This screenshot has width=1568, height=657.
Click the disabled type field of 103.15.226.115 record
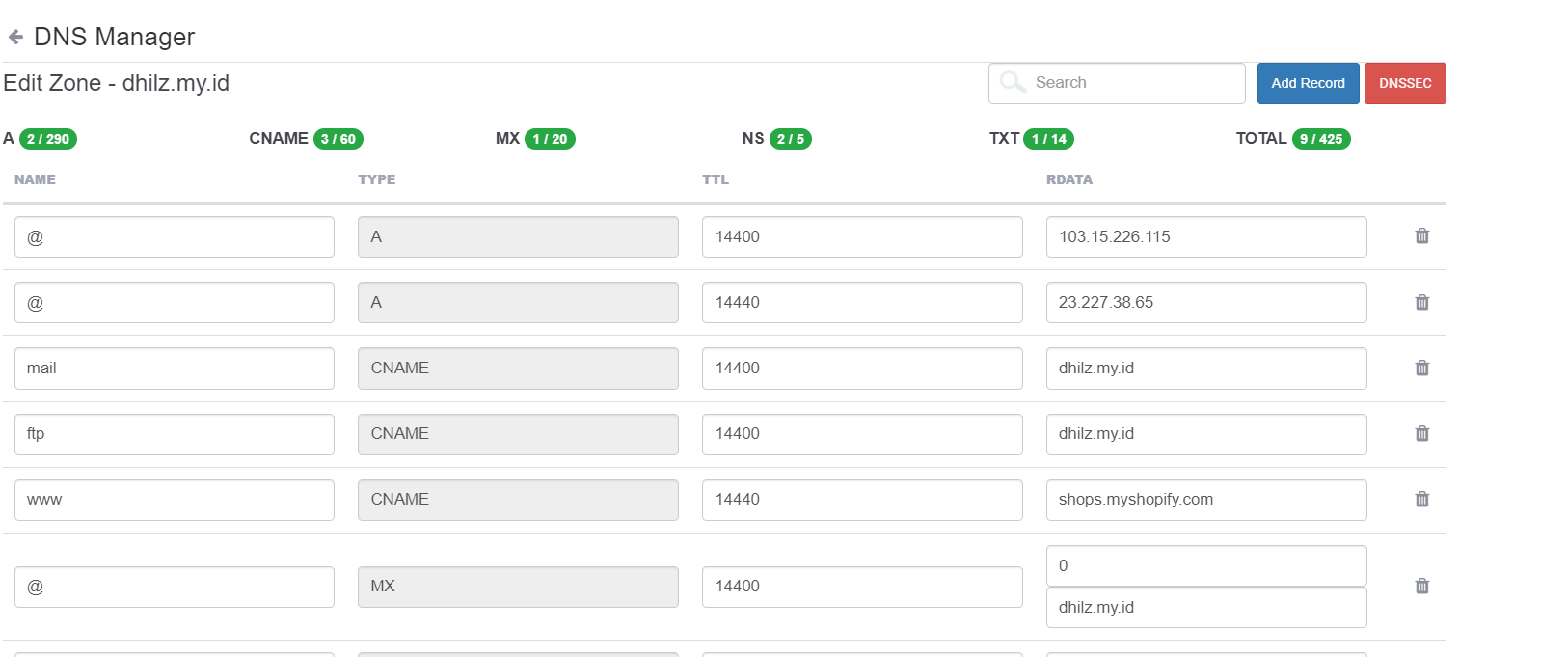(518, 236)
